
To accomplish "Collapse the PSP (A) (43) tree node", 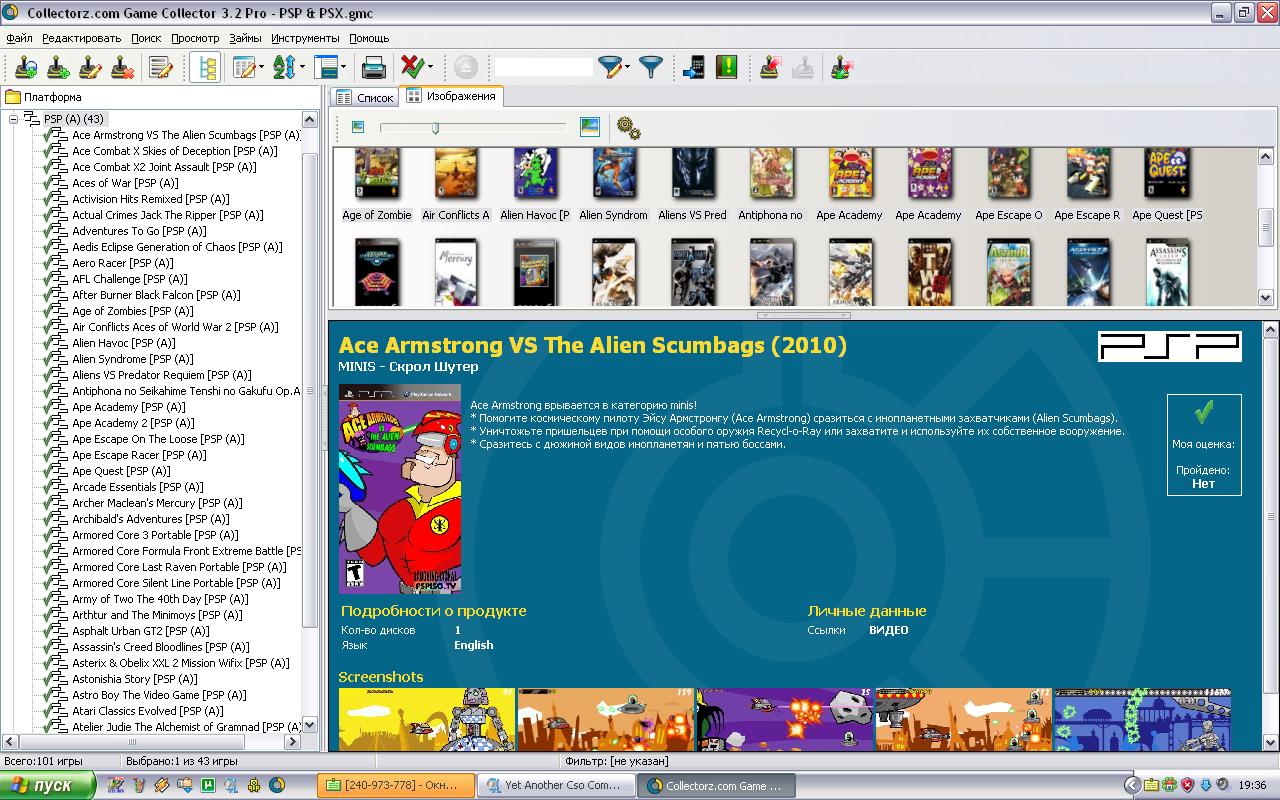I will click(x=14, y=119).
